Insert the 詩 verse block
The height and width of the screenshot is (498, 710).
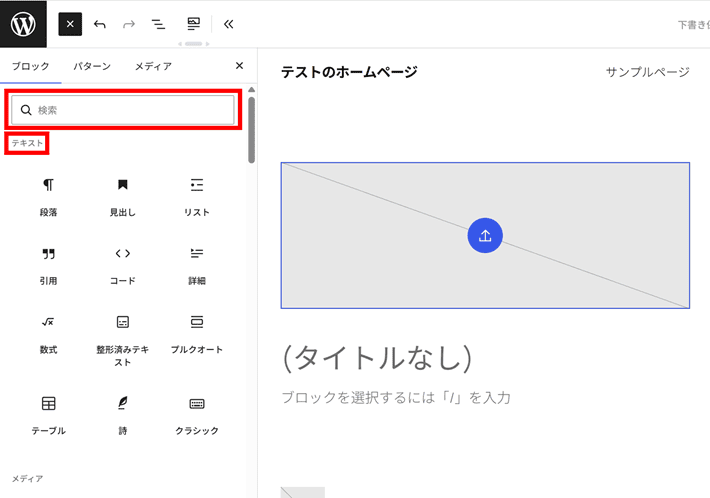pyautogui.click(x=123, y=416)
